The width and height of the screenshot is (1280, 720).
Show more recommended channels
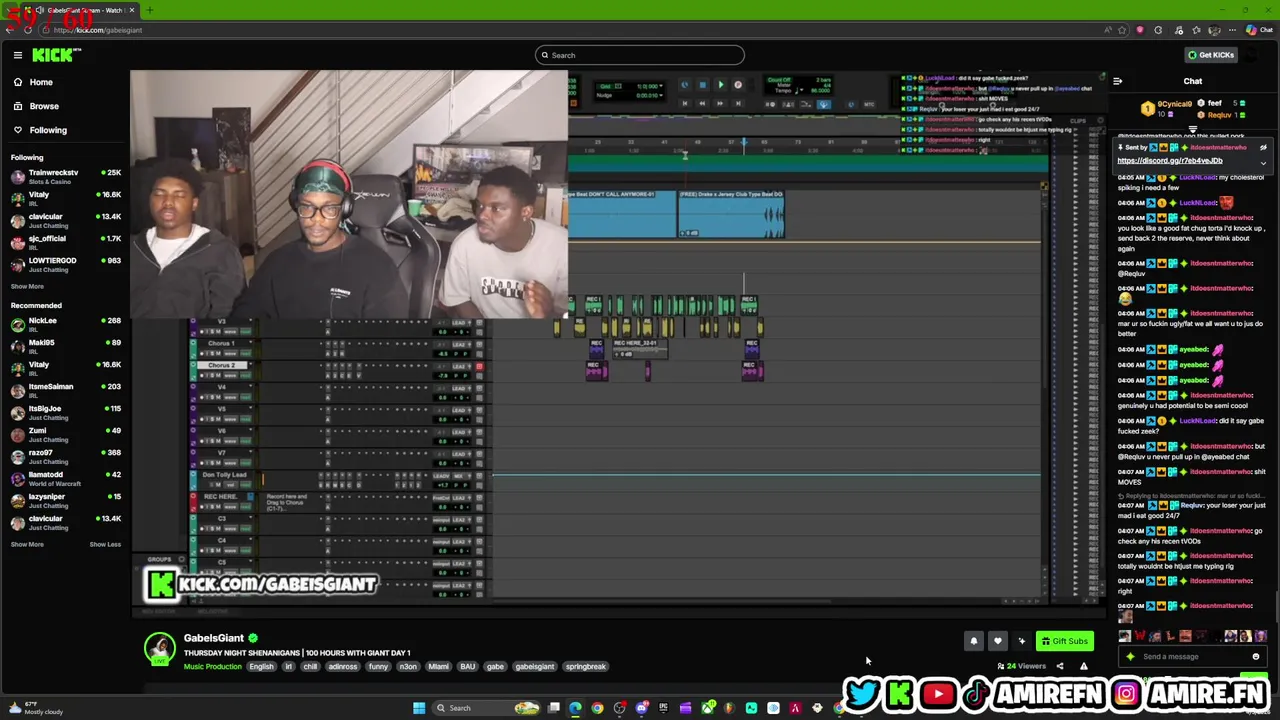(27, 544)
